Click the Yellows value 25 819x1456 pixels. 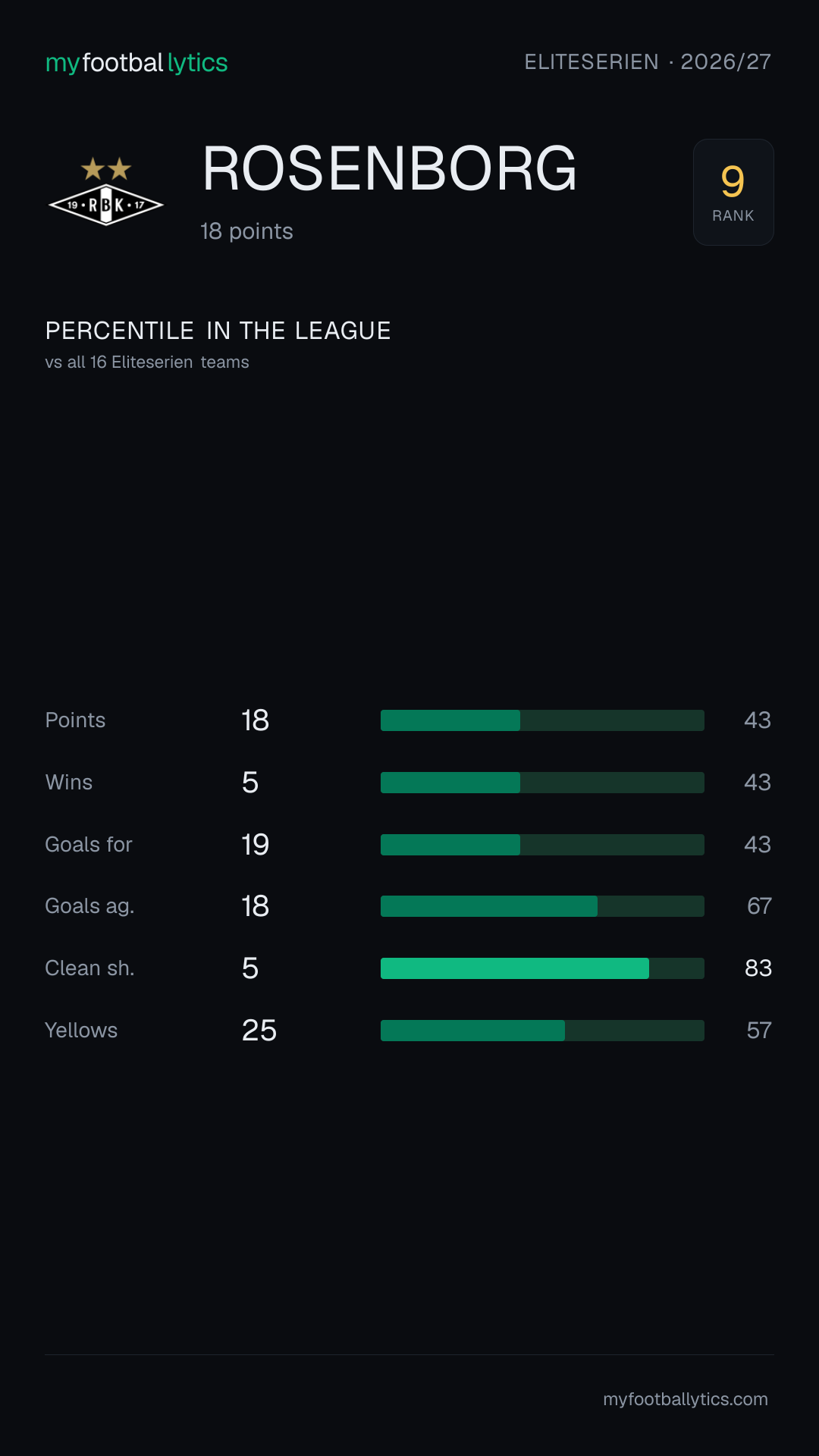259,1031
